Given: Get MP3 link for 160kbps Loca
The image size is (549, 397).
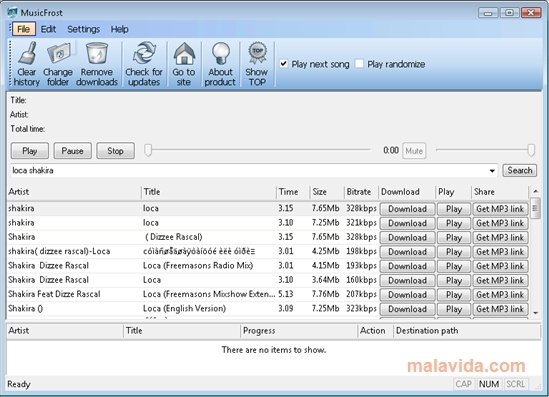Looking at the screenshot, I should pyautogui.click(x=500, y=281).
